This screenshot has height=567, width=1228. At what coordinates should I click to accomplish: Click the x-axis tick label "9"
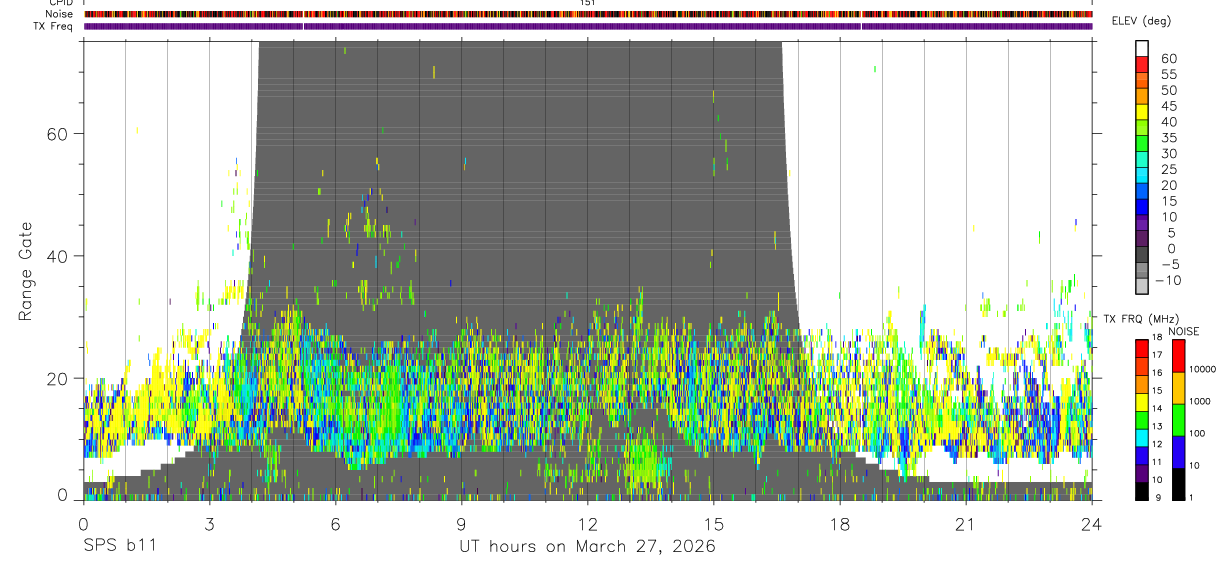pos(462,524)
